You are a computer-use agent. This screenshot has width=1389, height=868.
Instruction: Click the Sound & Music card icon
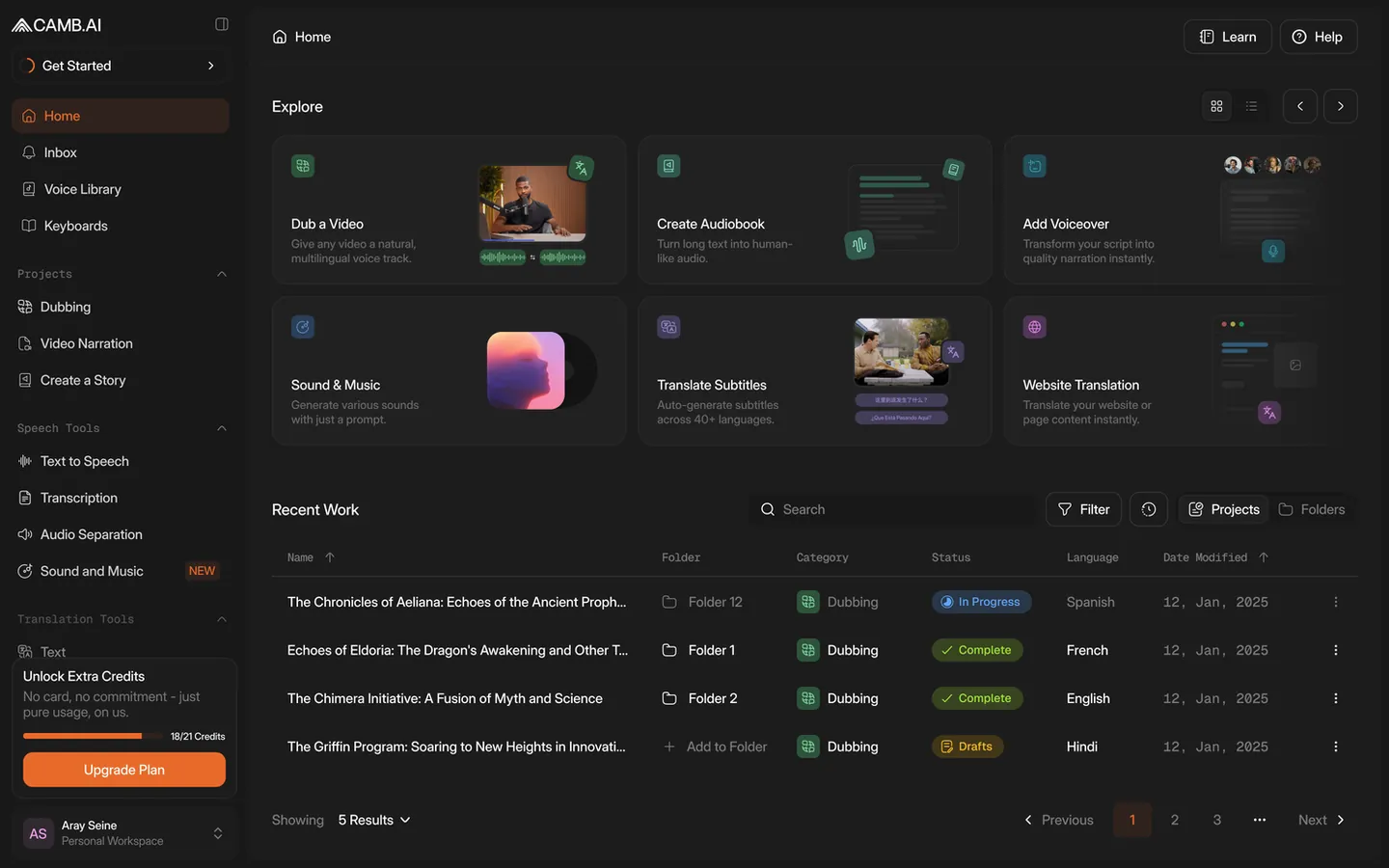tap(303, 327)
